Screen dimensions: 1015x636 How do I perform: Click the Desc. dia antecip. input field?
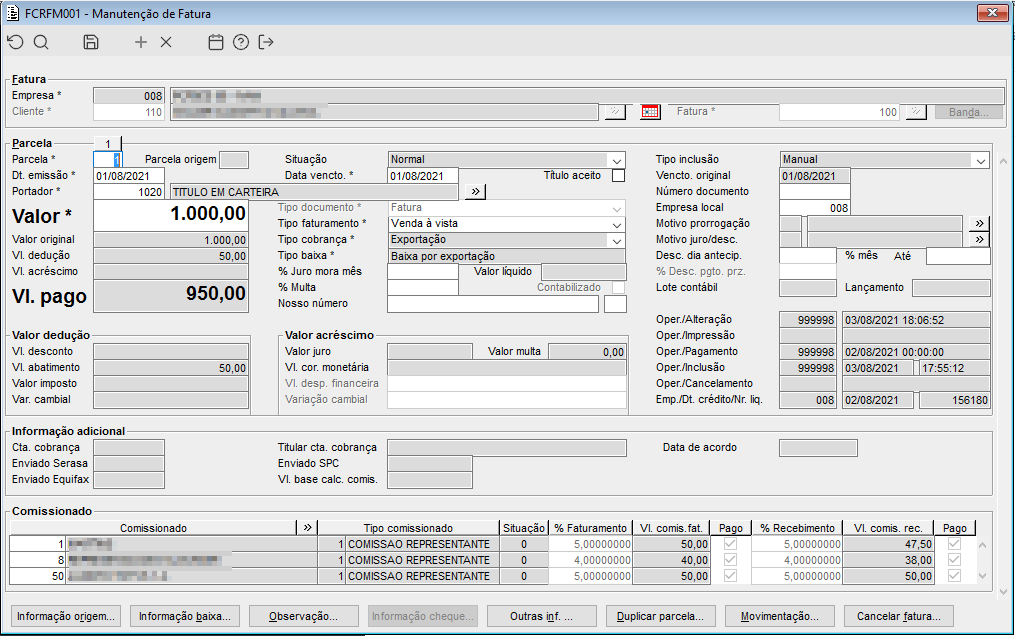point(808,256)
